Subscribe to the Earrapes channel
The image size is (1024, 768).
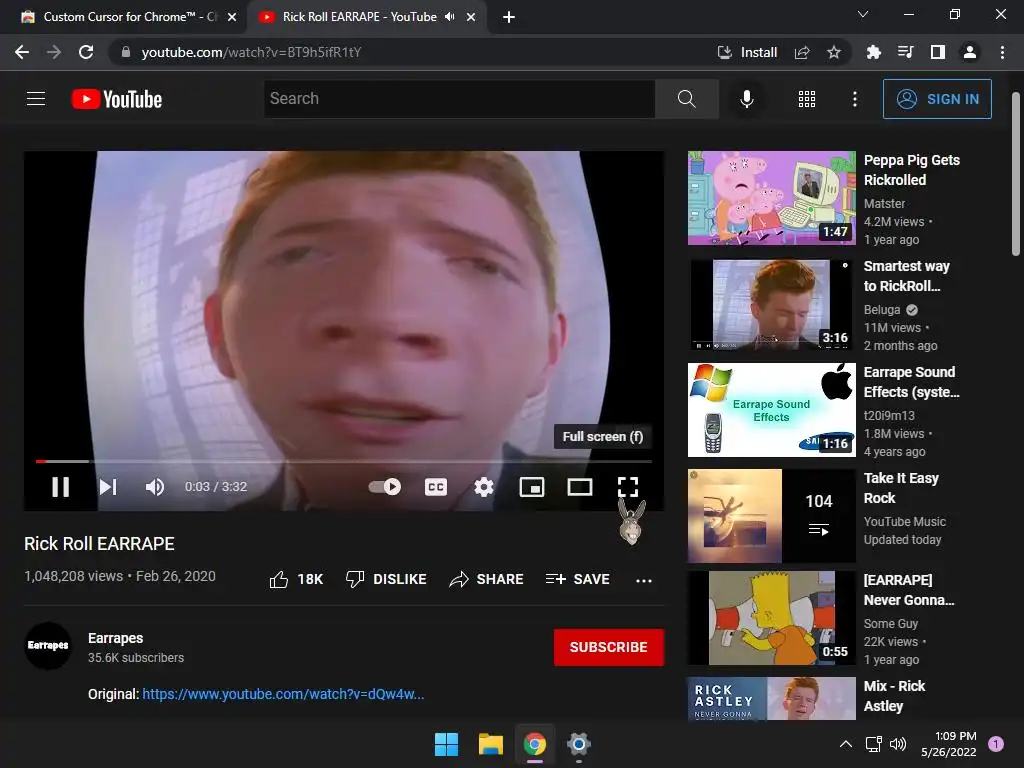pyautogui.click(x=609, y=647)
